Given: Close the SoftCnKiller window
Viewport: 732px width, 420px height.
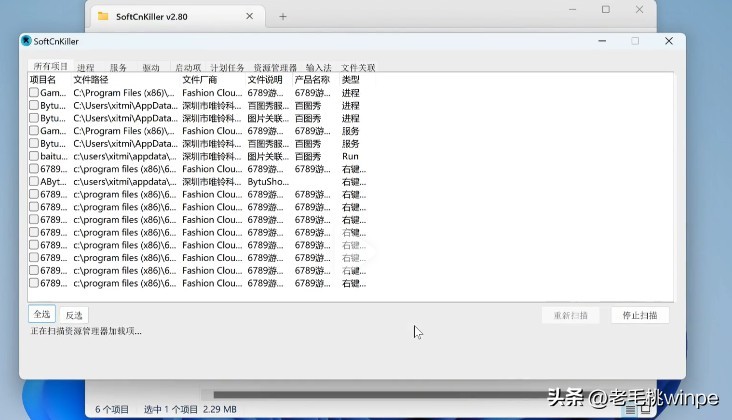Looking at the screenshot, I should [x=668, y=41].
